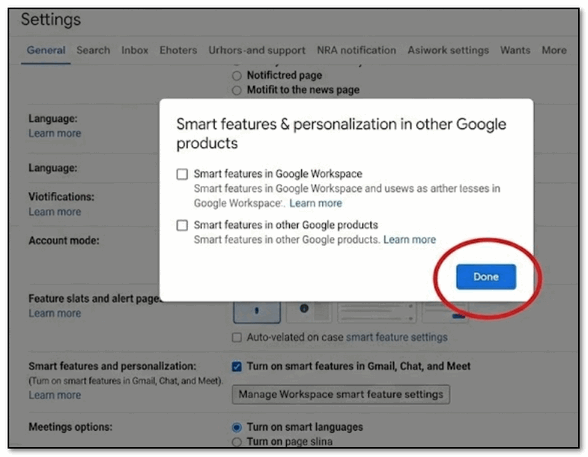The image size is (588, 457).
Task: Open the Inbox settings tab
Action: pos(135,50)
